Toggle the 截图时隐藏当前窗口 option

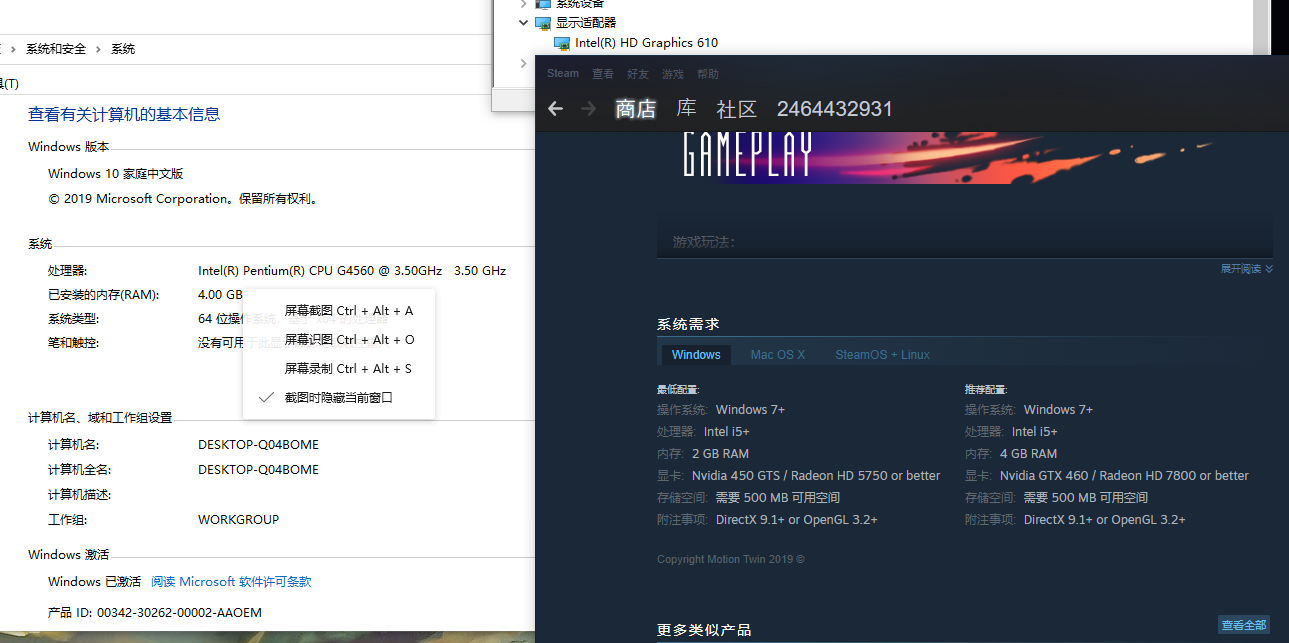click(339, 397)
